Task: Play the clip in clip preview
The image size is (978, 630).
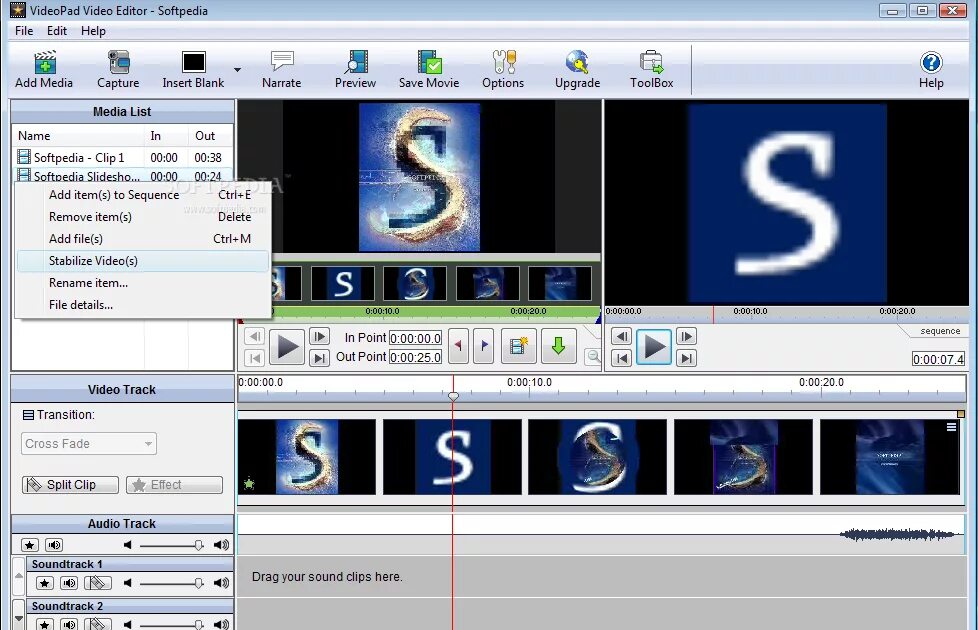Action: pyautogui.click(x=287, y=347)
